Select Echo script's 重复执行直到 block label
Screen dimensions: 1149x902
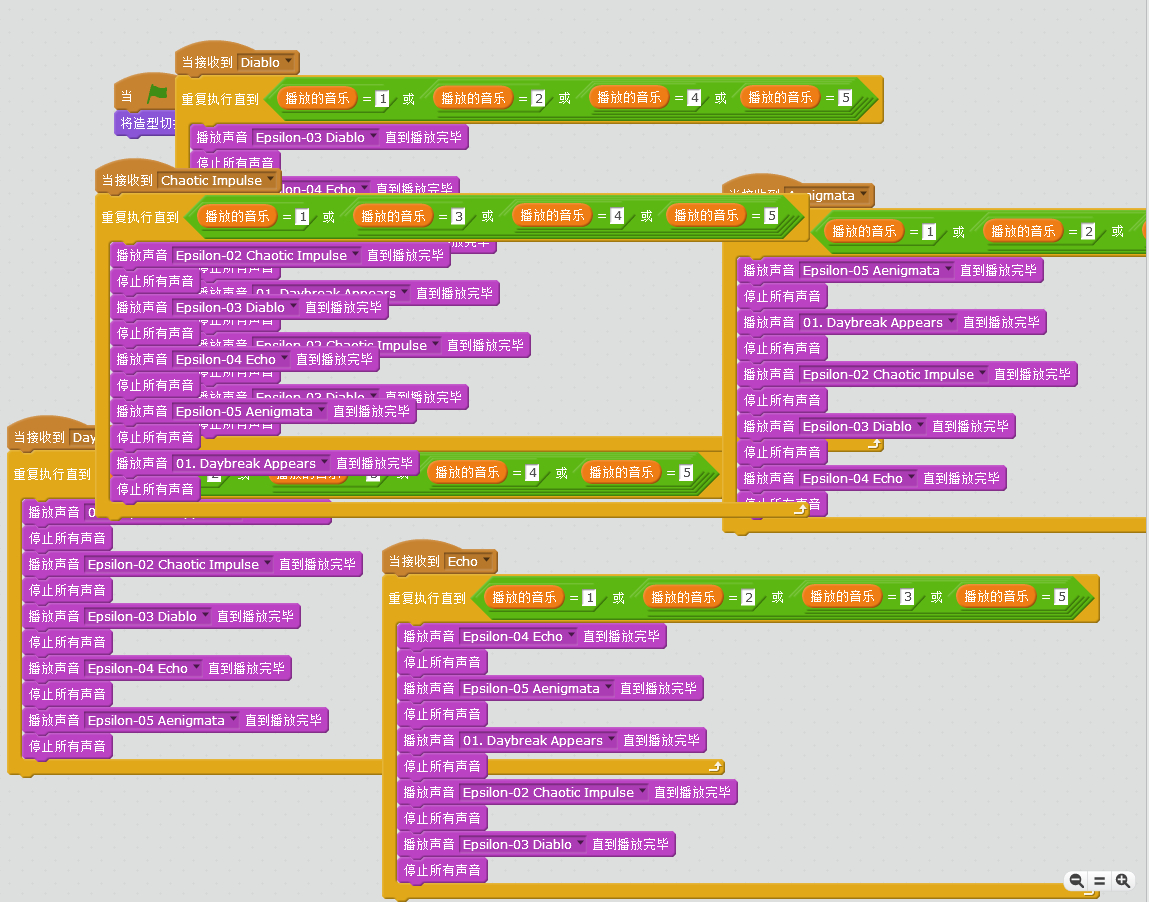[427, 599]
